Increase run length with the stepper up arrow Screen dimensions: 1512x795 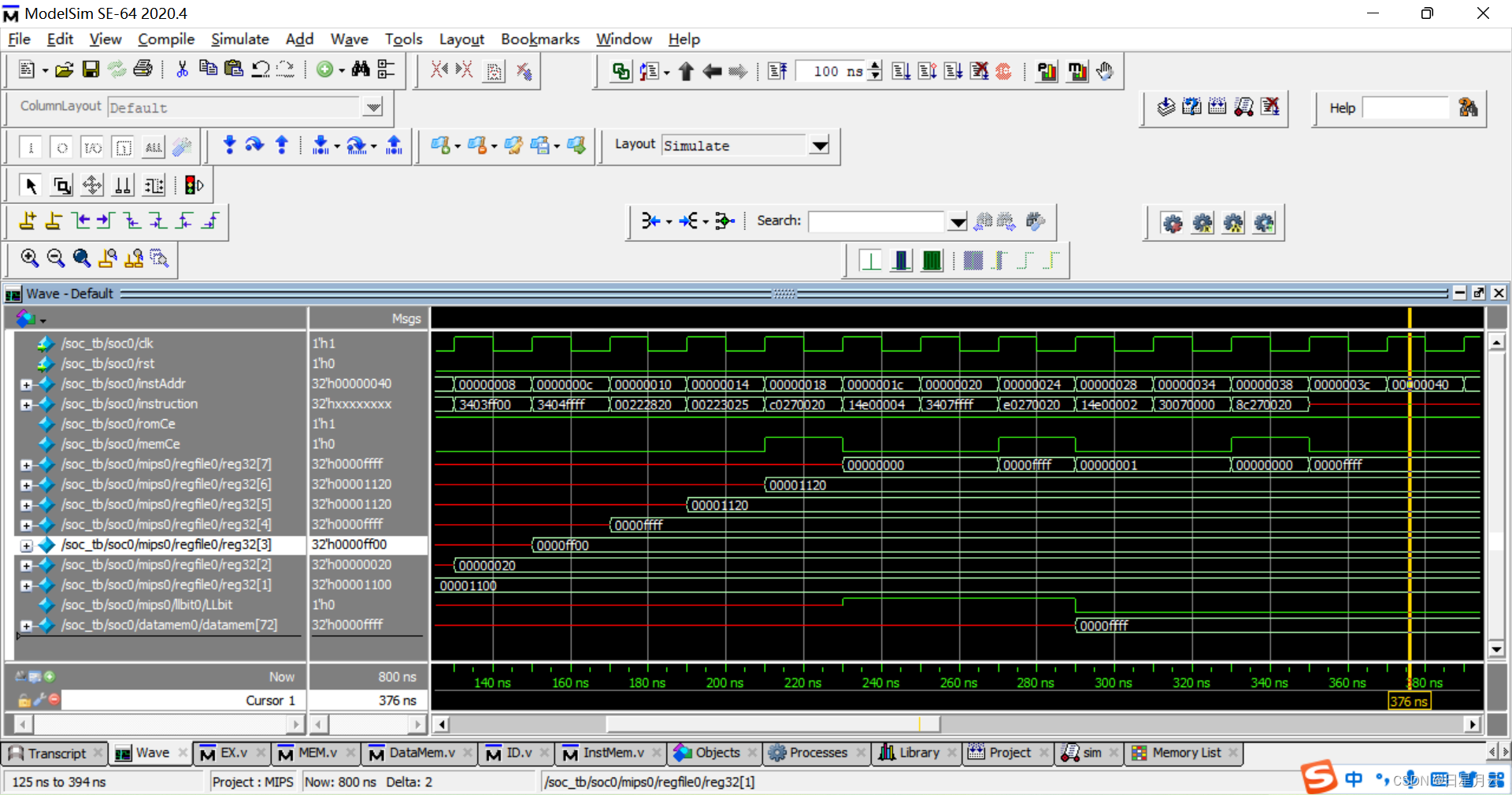tap(875, 65)
